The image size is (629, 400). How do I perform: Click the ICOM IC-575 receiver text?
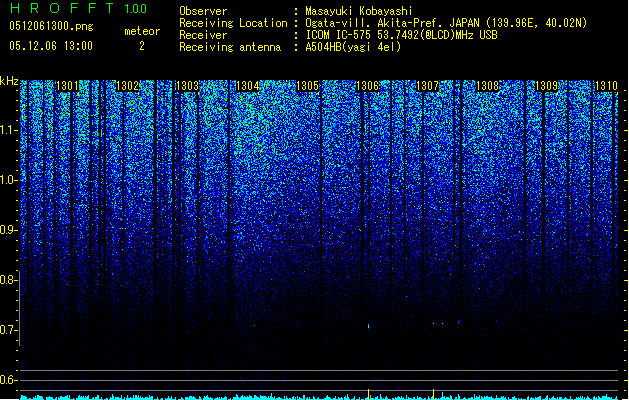point(401,35)
